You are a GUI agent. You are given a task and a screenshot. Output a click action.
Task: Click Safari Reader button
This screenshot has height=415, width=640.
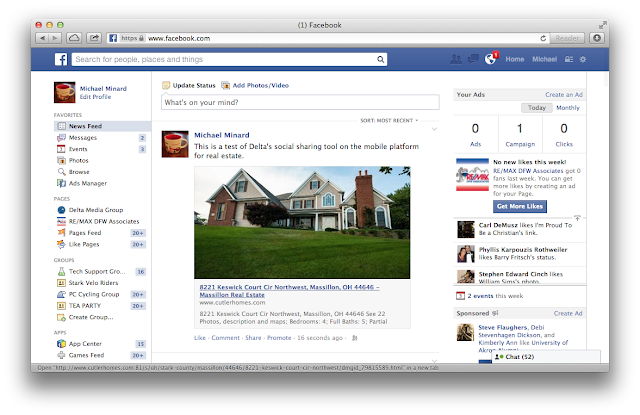pos(567,38)
